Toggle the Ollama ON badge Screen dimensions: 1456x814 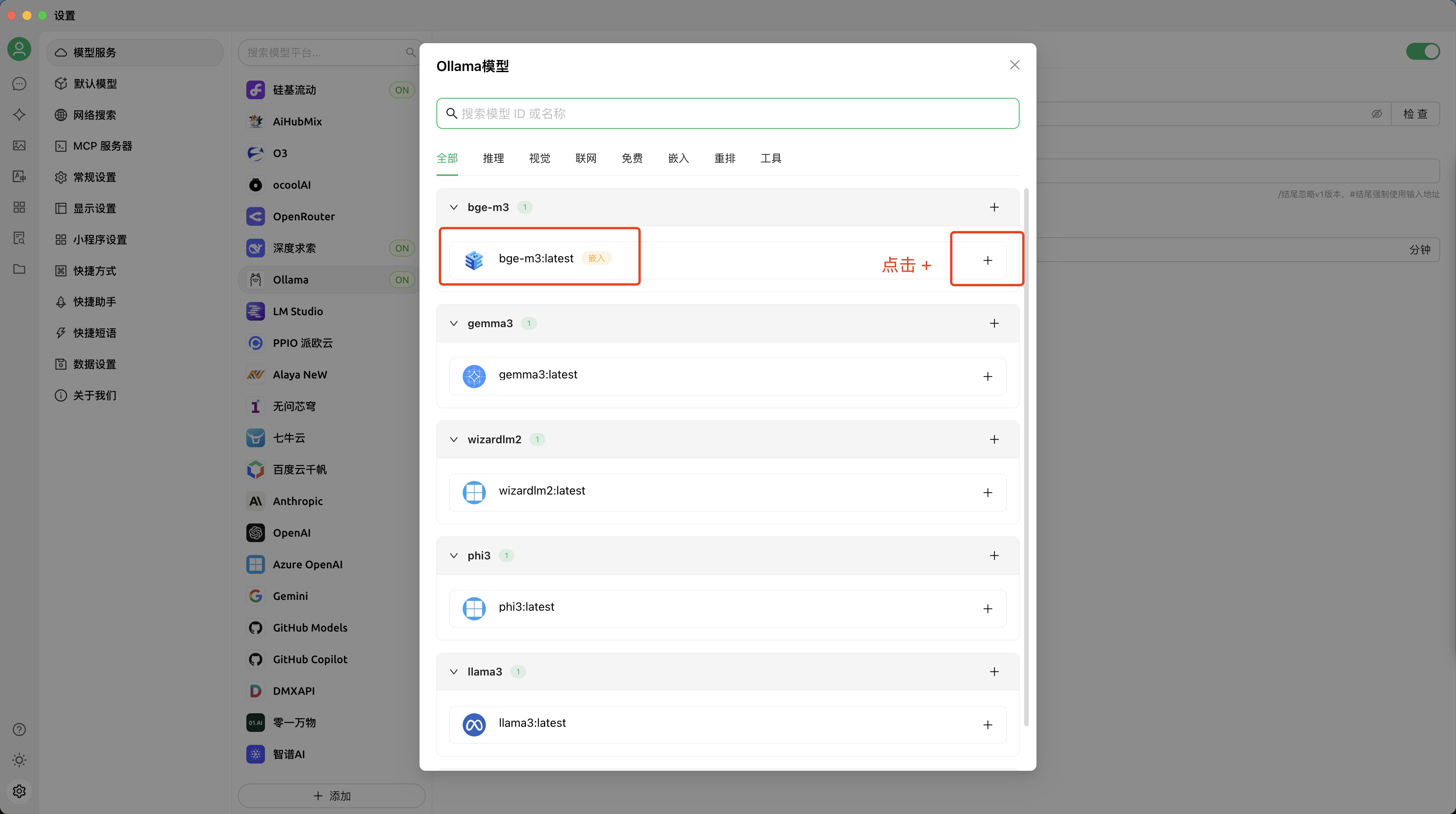click(402, 280)
